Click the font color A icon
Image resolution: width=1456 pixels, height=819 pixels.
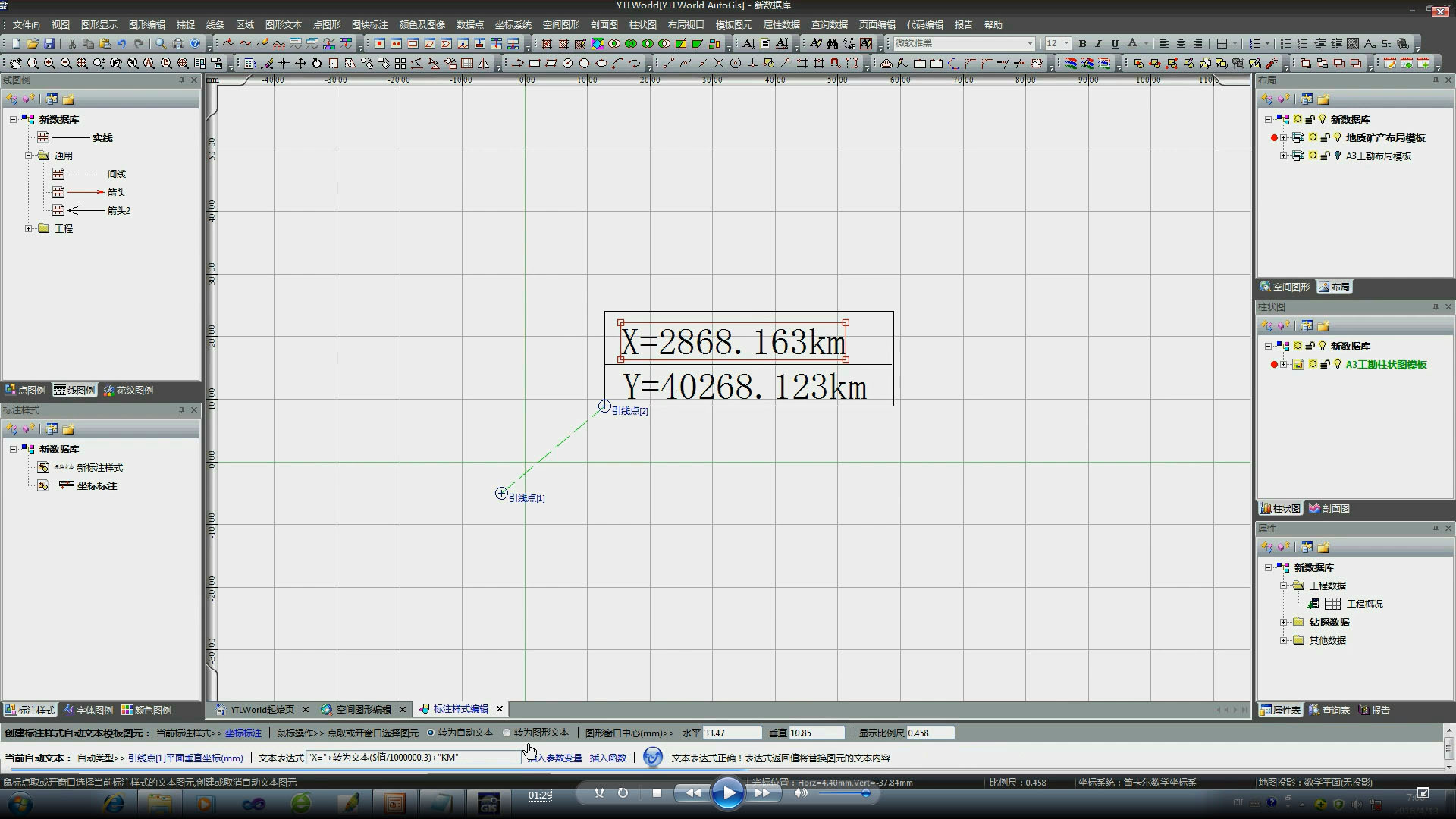(1132, 44)
